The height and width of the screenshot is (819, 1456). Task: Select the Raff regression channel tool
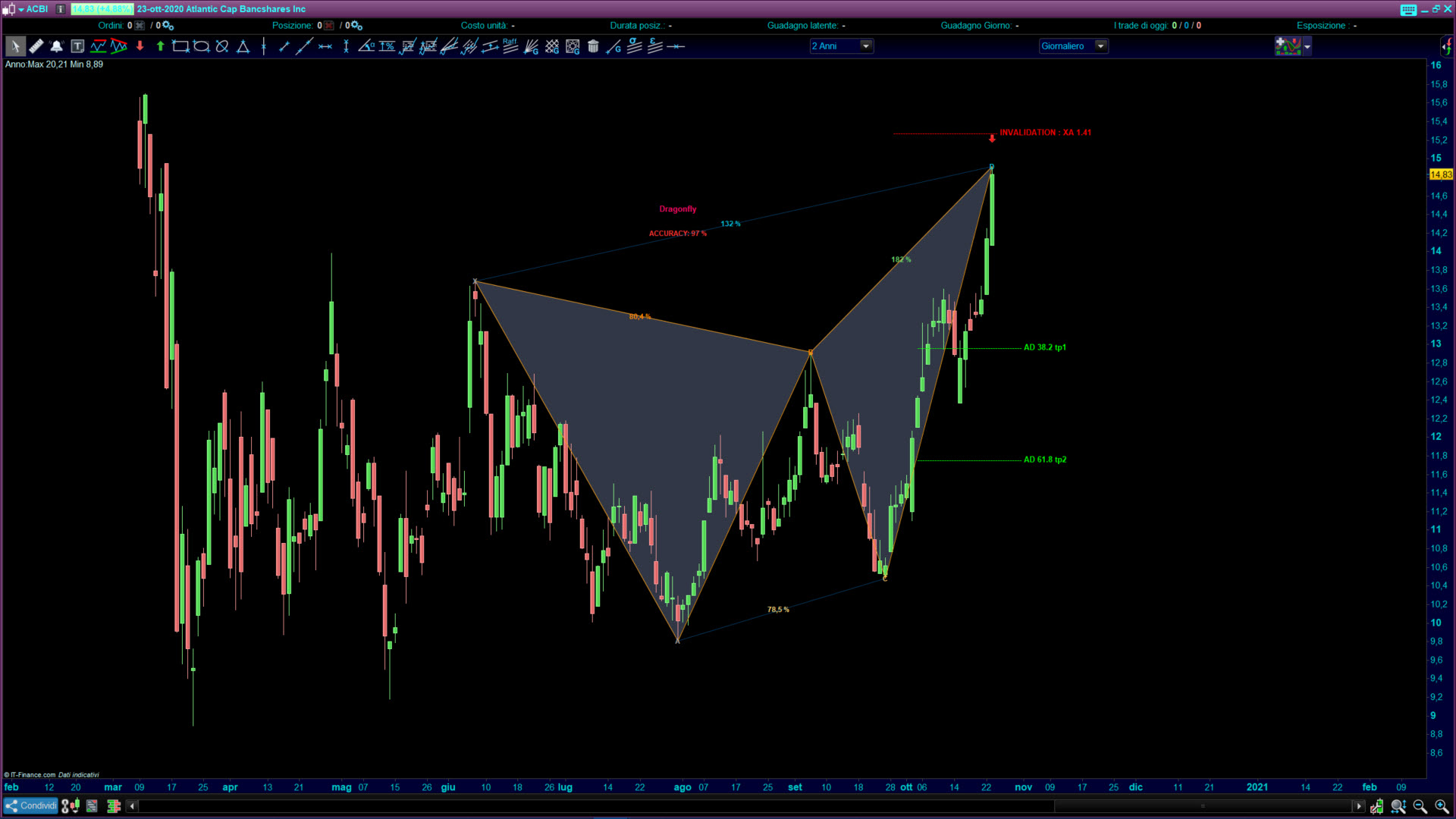coord(510,46)
